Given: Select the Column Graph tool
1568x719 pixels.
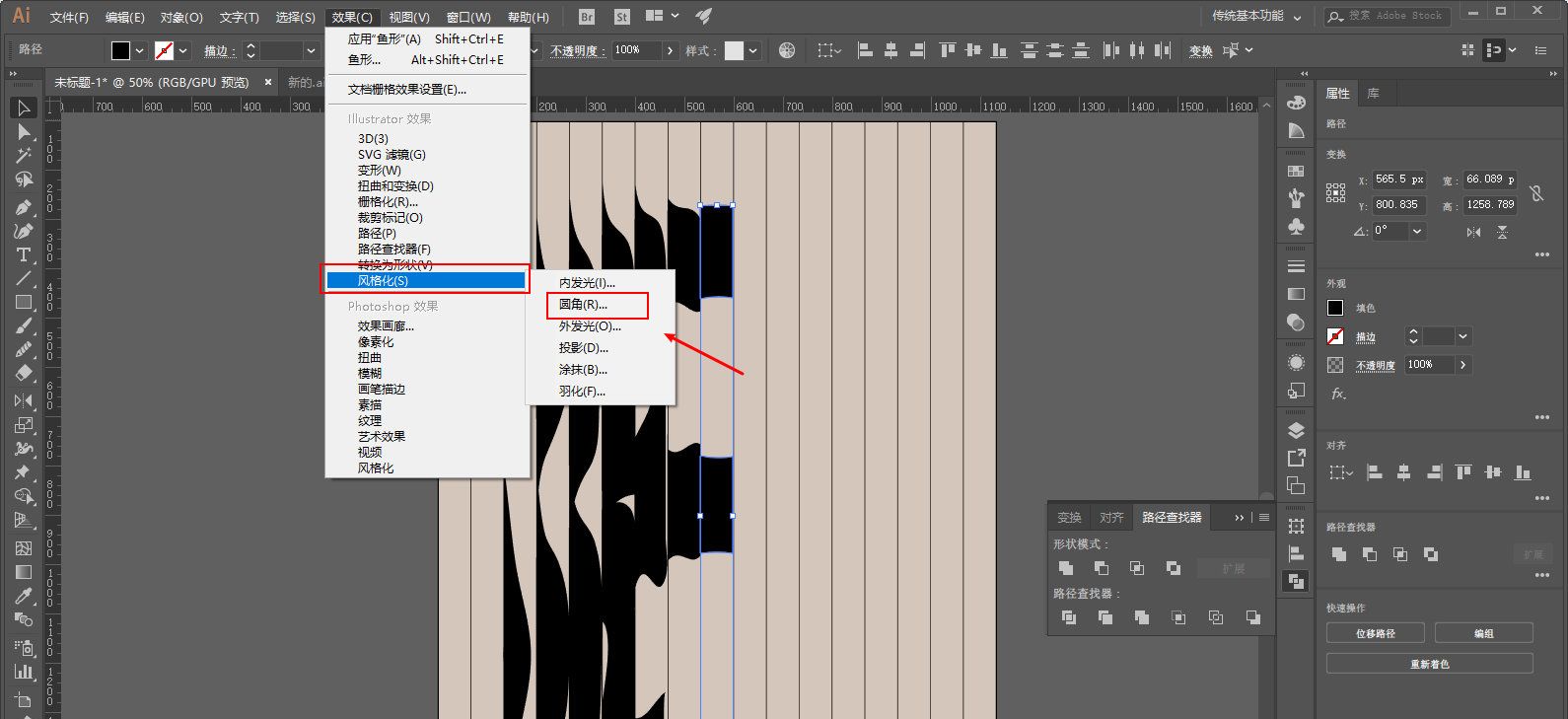Looking at the screenshot, I should (x=24, y=672).
